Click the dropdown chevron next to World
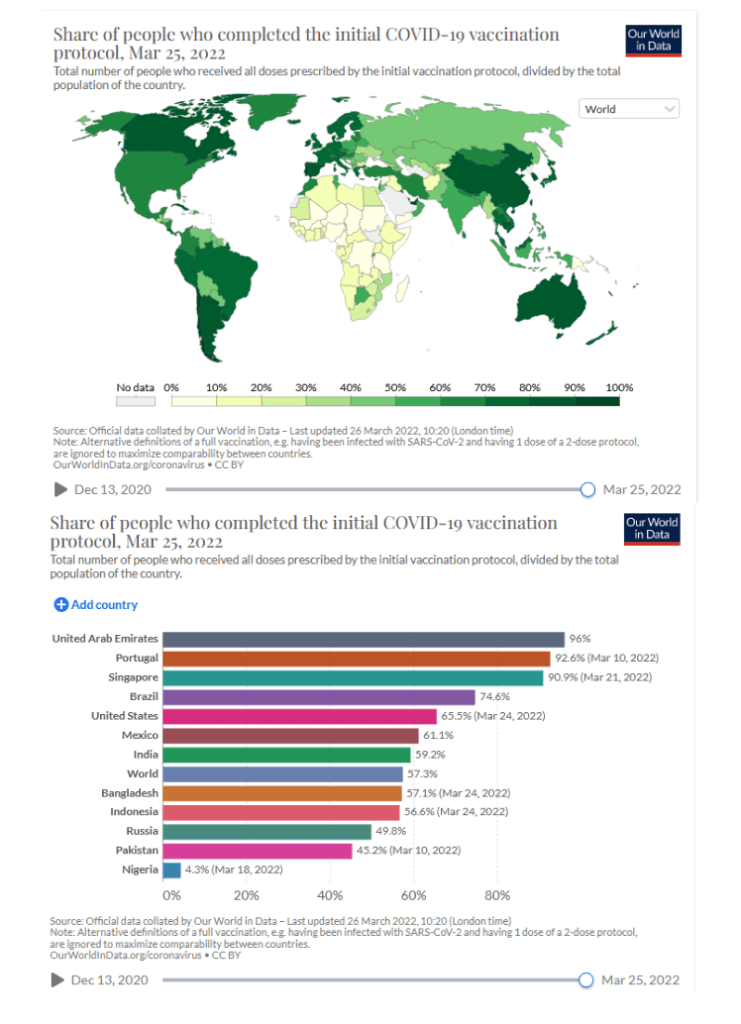This screenshot has height=1024, width=741. pyautogui.click(x=669, y=109)
